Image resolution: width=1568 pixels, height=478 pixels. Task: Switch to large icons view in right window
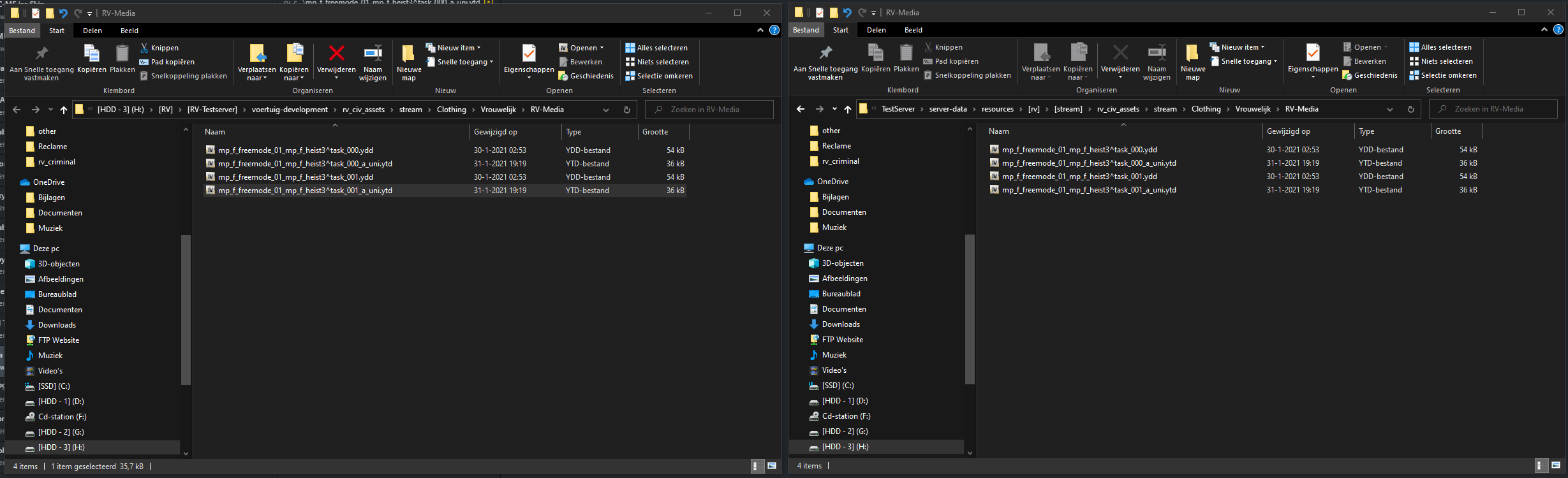pos(1556,466)
